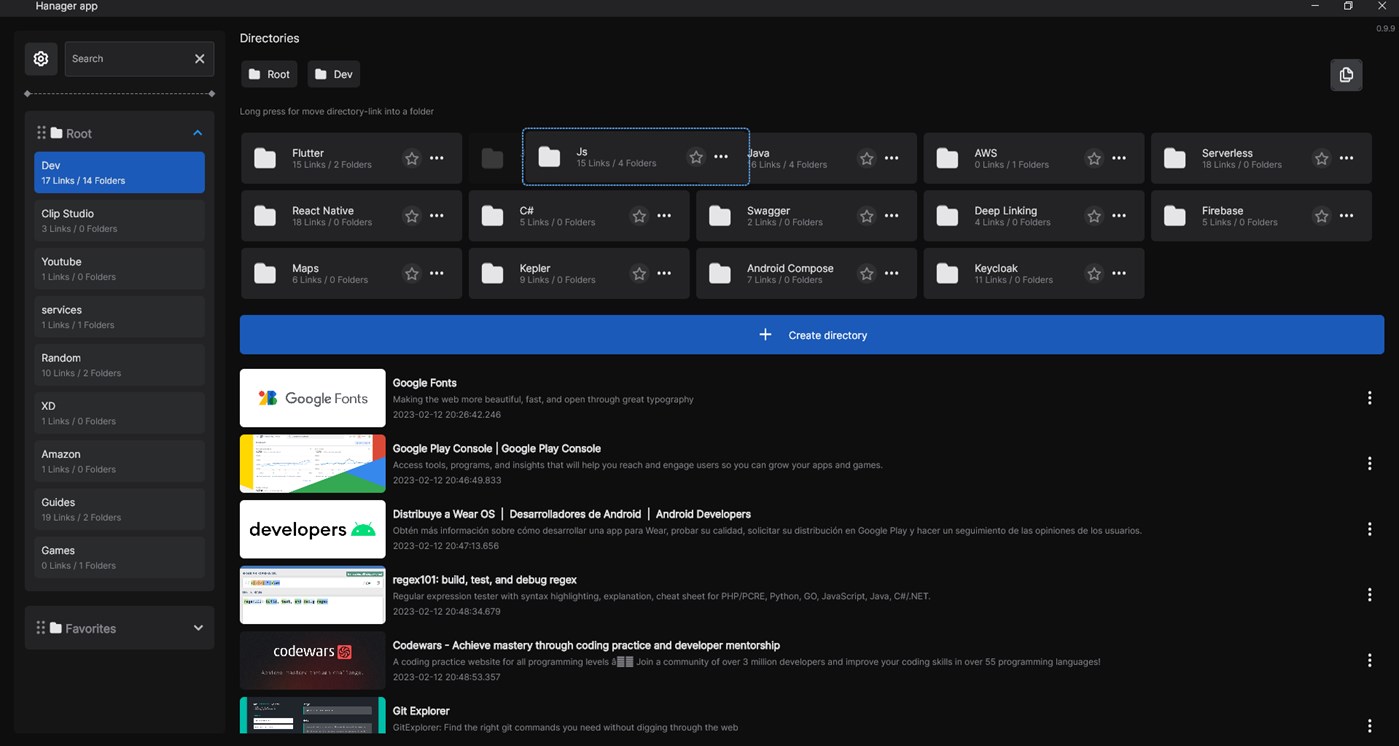This screenshot has width=1399, height=746.
Task: Click the Keycloak folder icon
Action: (x=947, y=274)
